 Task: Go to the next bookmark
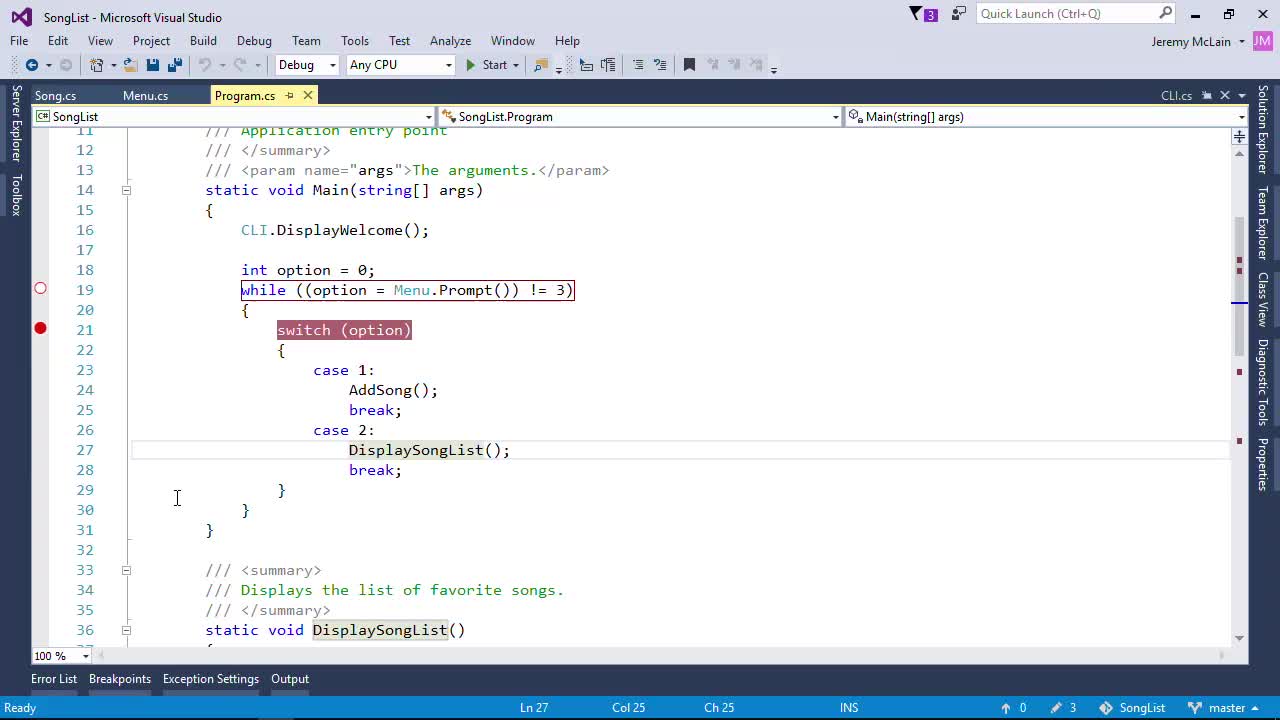735,65
